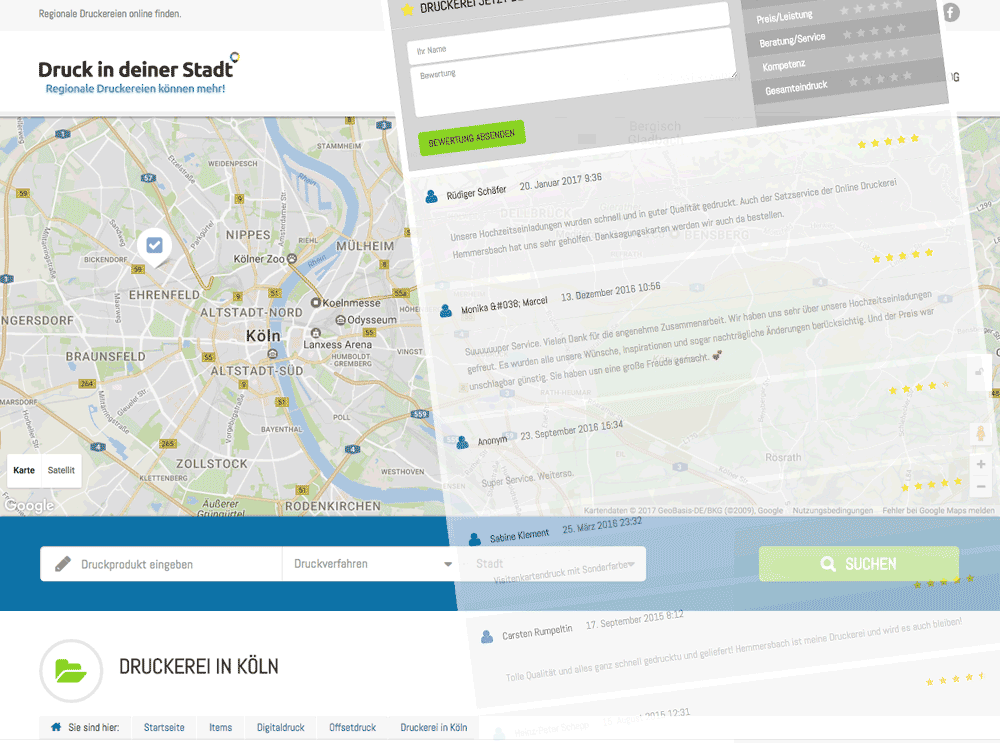Viewport: 1000px width, 743px height.
Task: Switch map to Karte view
Action: (24, 470)
